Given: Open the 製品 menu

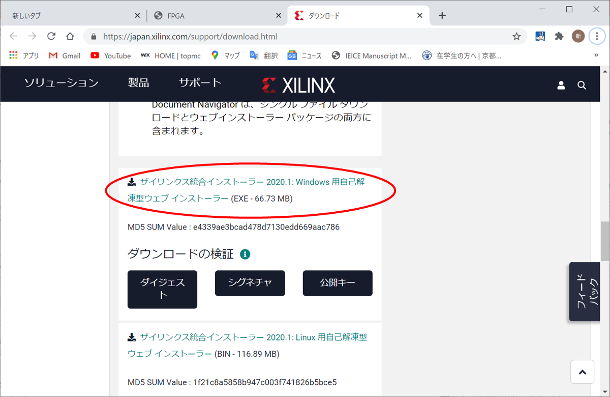Looking at the screenshot, I should pyautogui.click(x=138, y=83).
